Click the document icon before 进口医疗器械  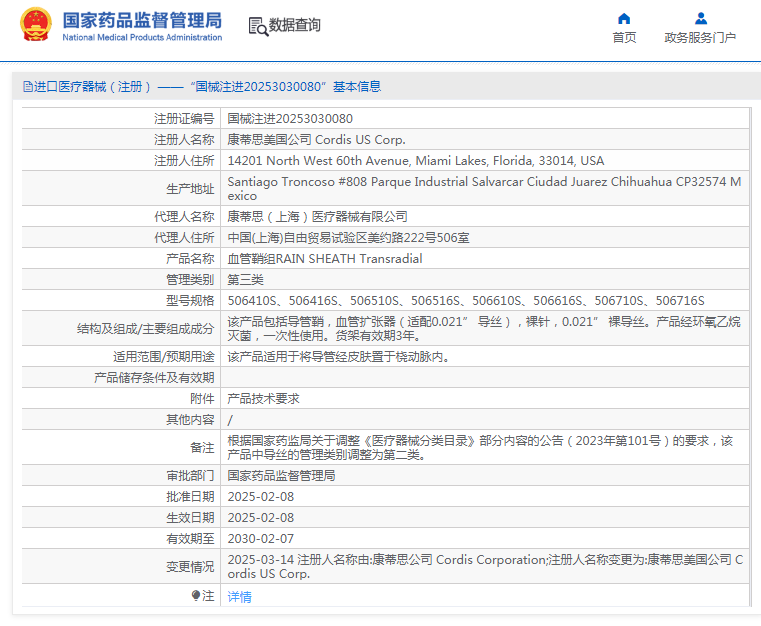tap(27, 87)
